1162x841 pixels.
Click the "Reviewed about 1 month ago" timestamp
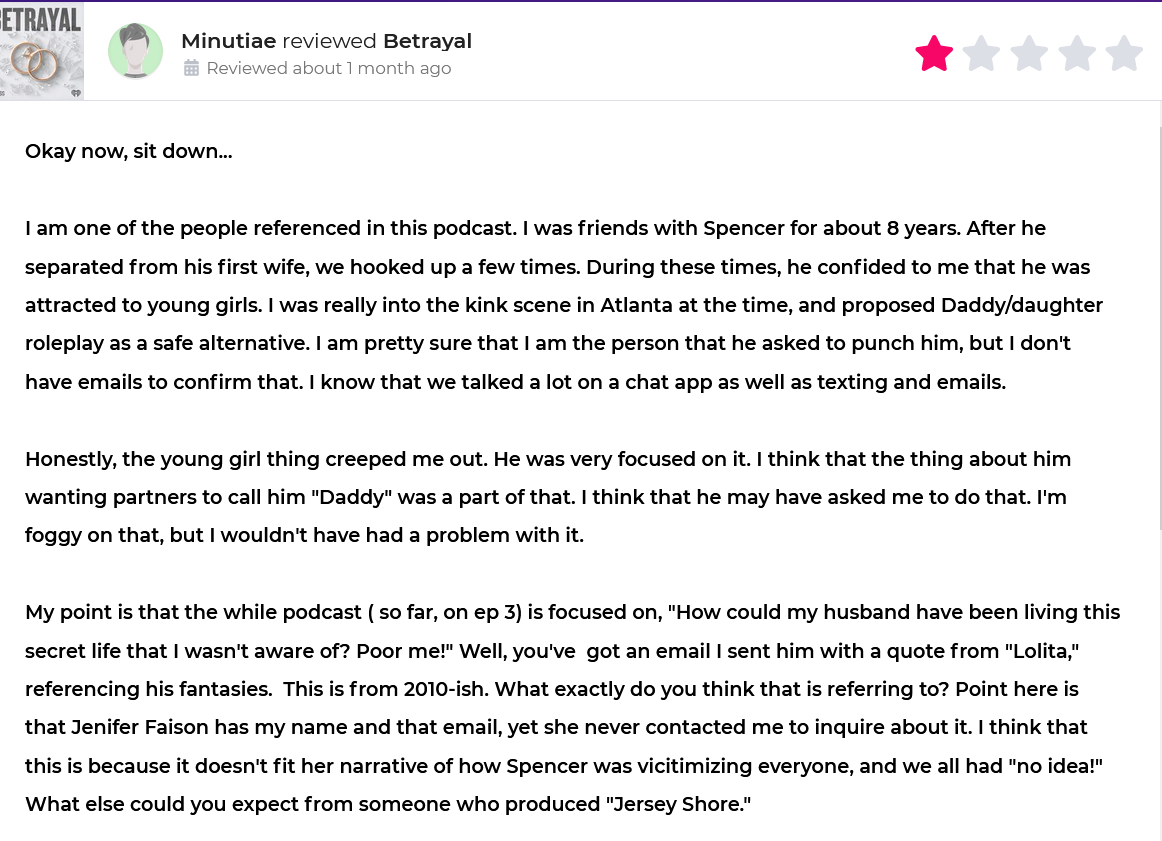pos(328,68)
